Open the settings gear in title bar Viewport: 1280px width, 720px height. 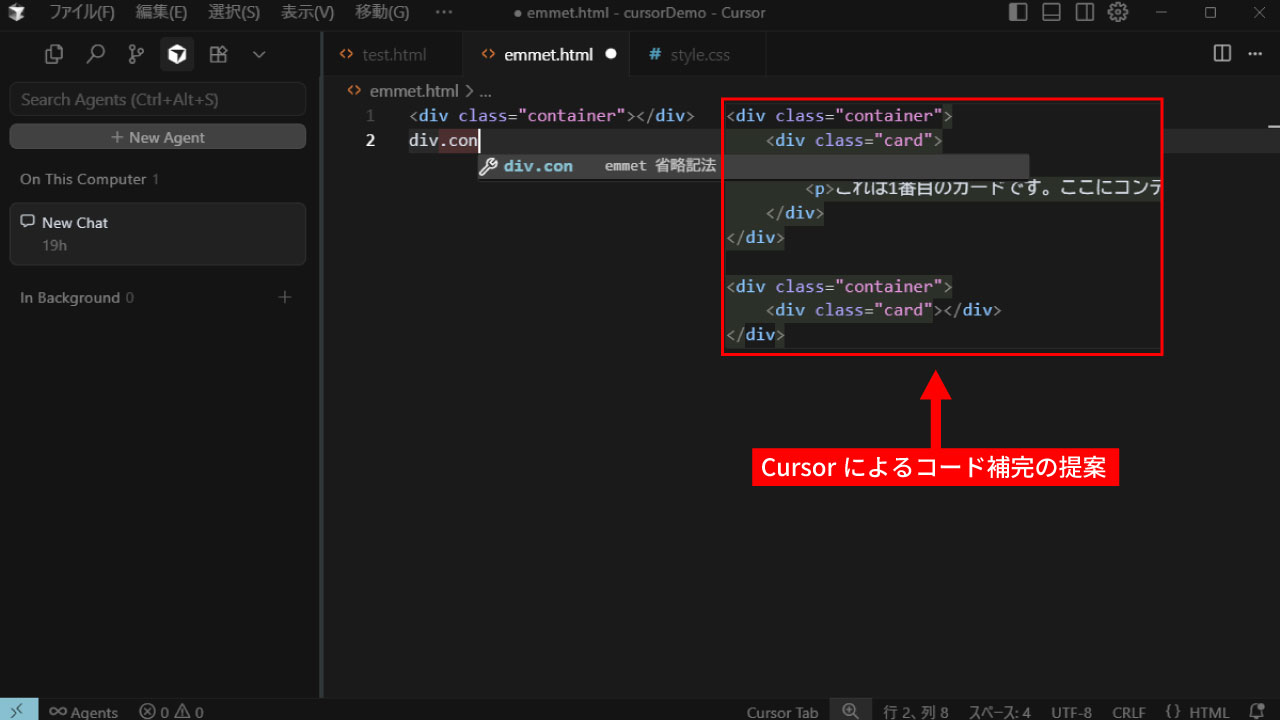click(x=1118, y=13)
